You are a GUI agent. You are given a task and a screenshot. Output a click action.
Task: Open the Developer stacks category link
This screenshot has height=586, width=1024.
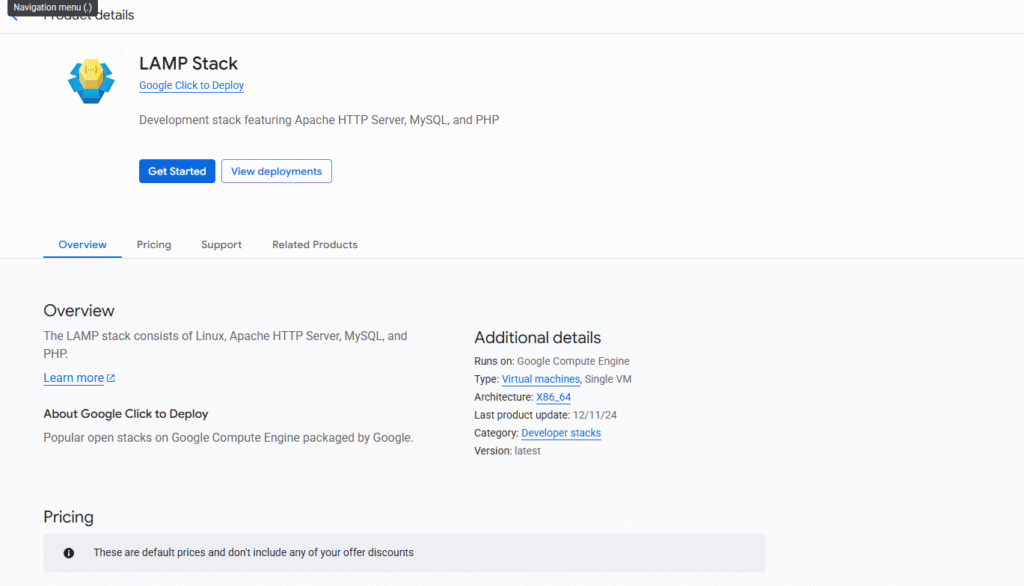[561, 433]
